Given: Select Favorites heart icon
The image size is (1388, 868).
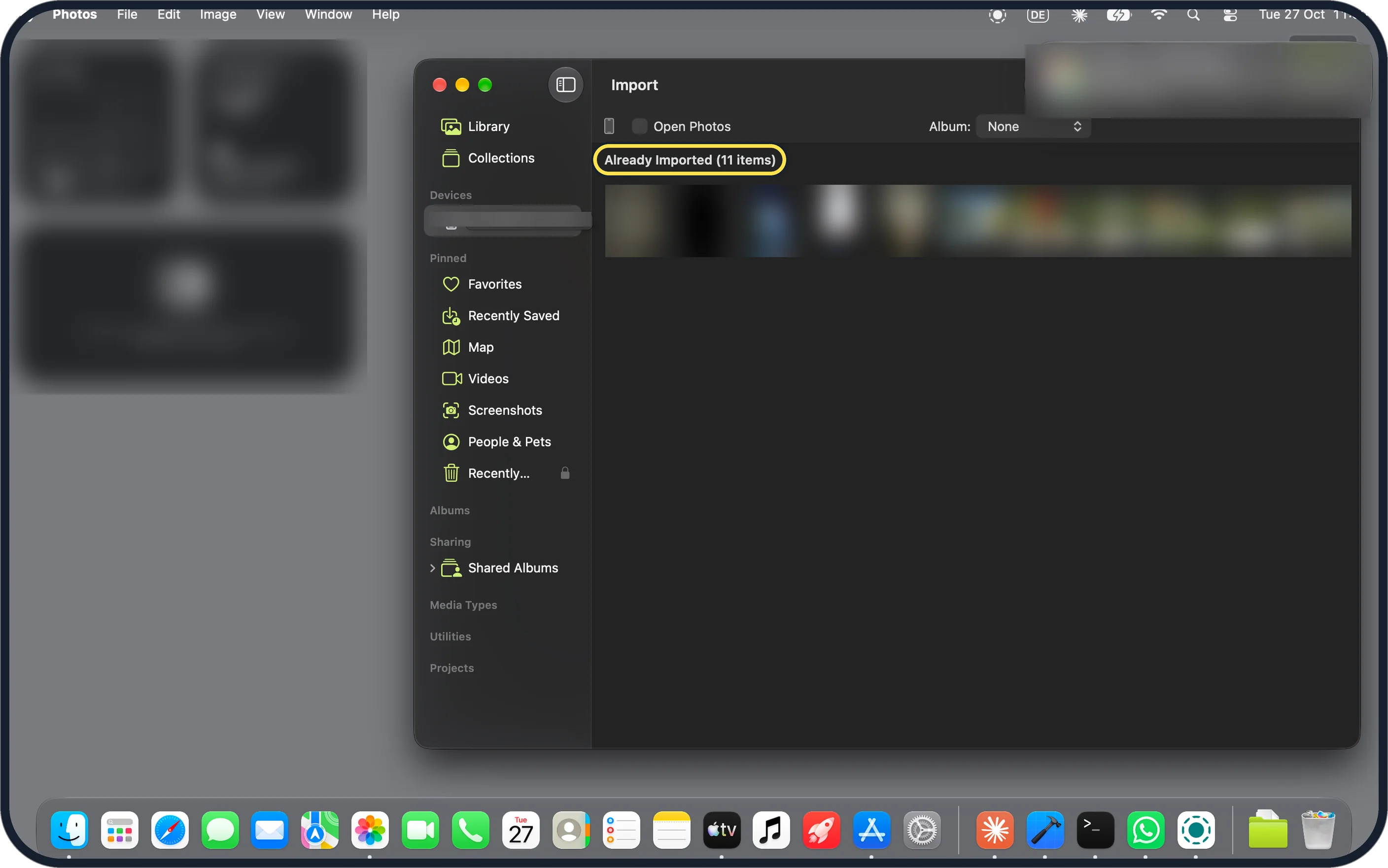Looking at the screenshot, I should click(451, 284).
